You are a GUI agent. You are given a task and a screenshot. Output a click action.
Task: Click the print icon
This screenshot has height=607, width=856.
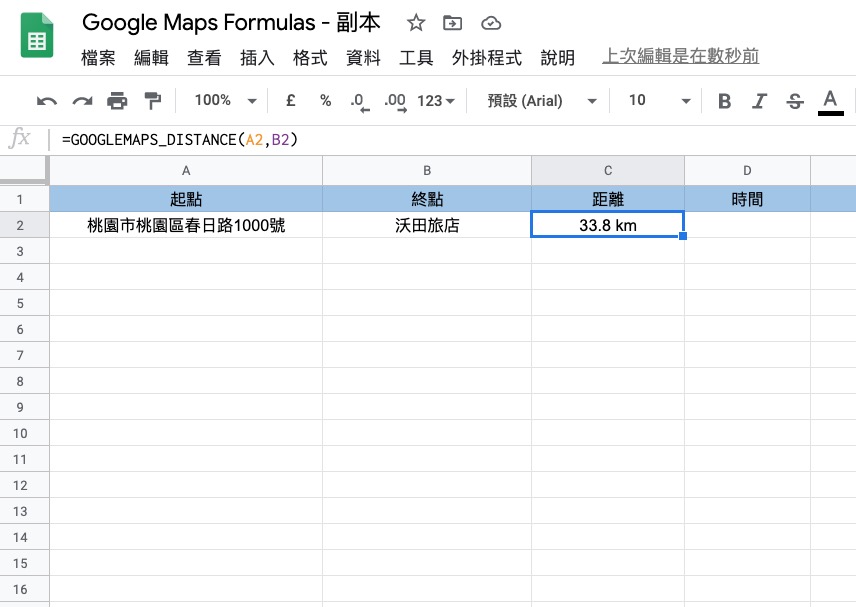click(117, 101)
